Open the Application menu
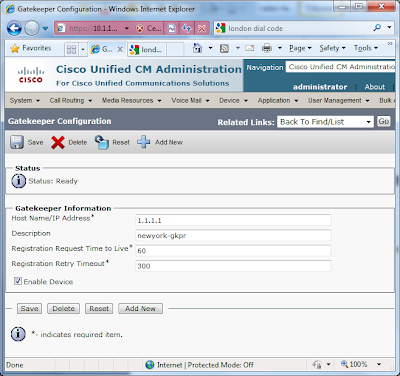This screenshot has width=400, height=376. (277, 100)
